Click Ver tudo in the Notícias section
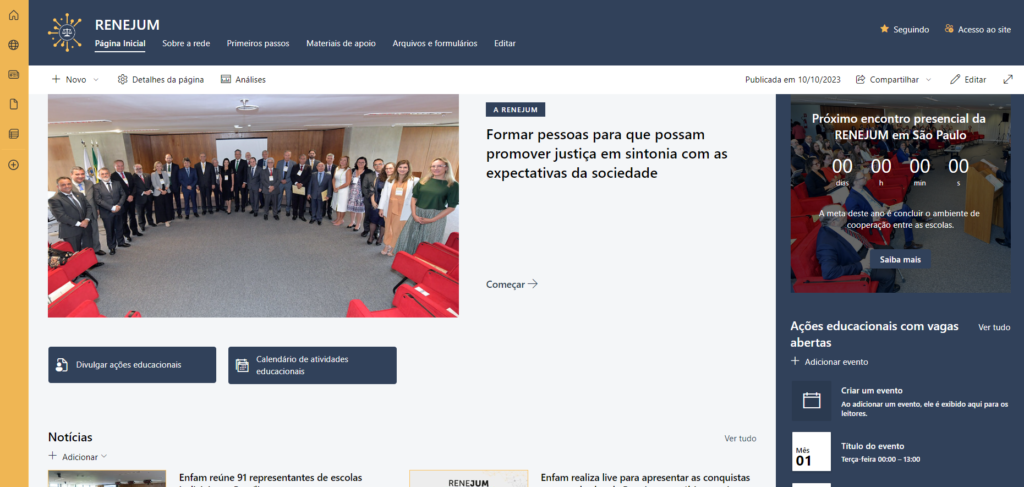1024x487 pixels. [741, 438]
